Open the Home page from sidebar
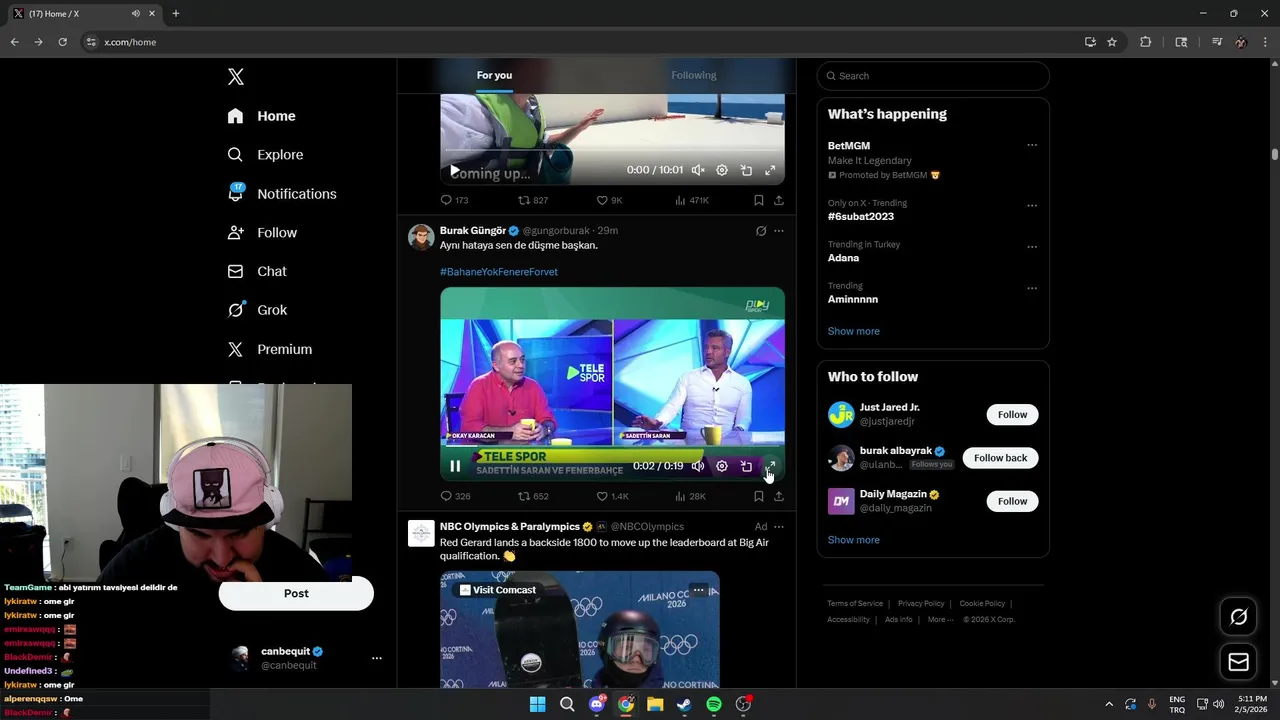Screen dimensions: 1280x720 pos(261,116)
